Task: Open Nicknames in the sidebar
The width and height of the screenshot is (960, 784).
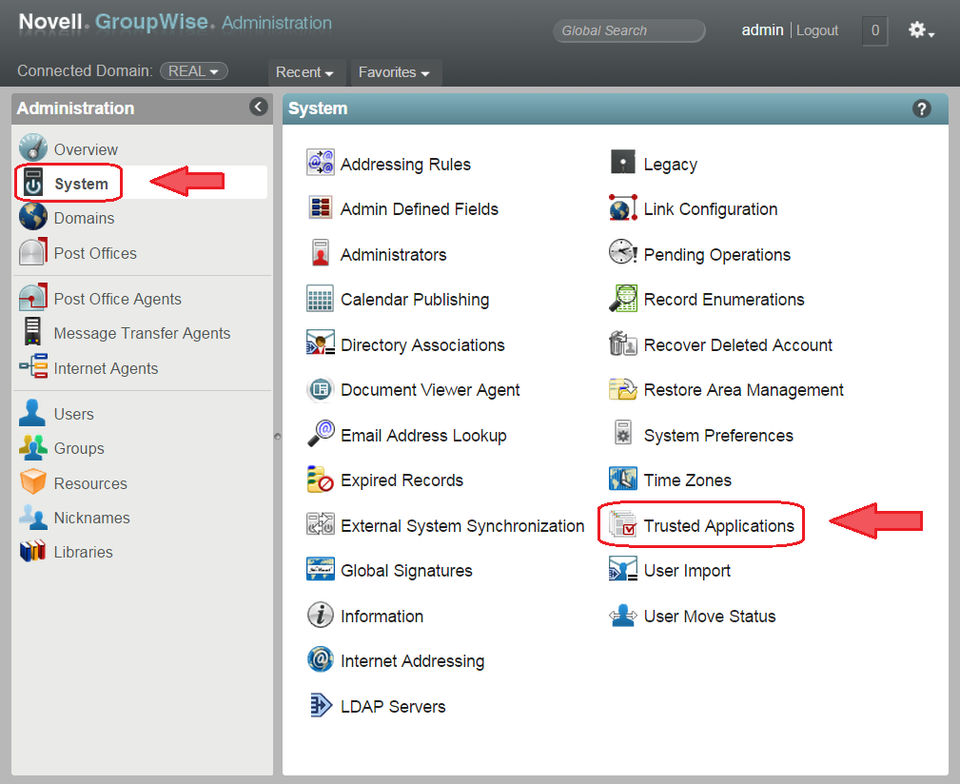Action: (x=91, y=518)
